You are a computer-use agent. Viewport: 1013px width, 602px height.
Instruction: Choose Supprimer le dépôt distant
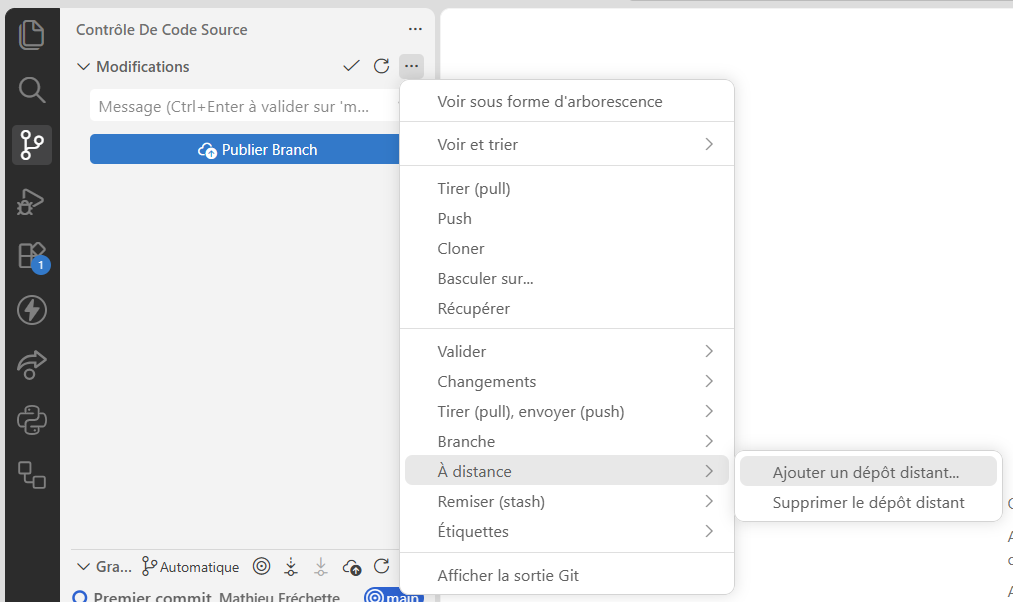(x=868, y=503)
